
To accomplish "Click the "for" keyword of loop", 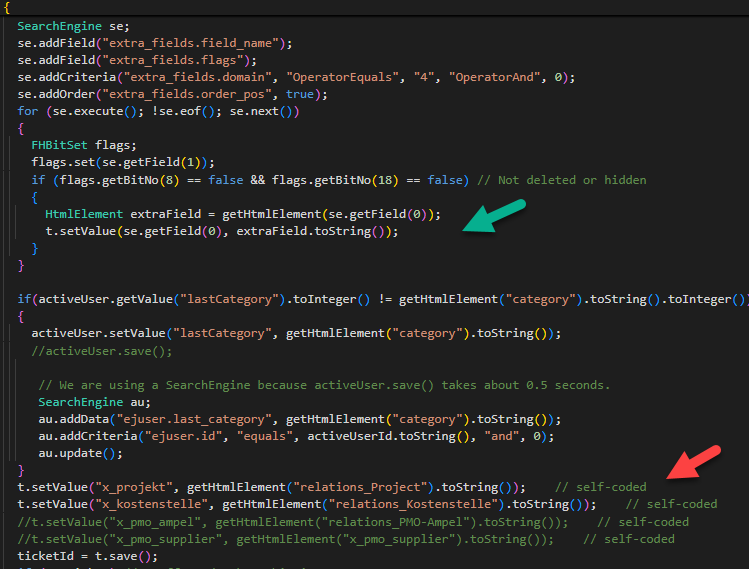I will [x=28, y=111].
